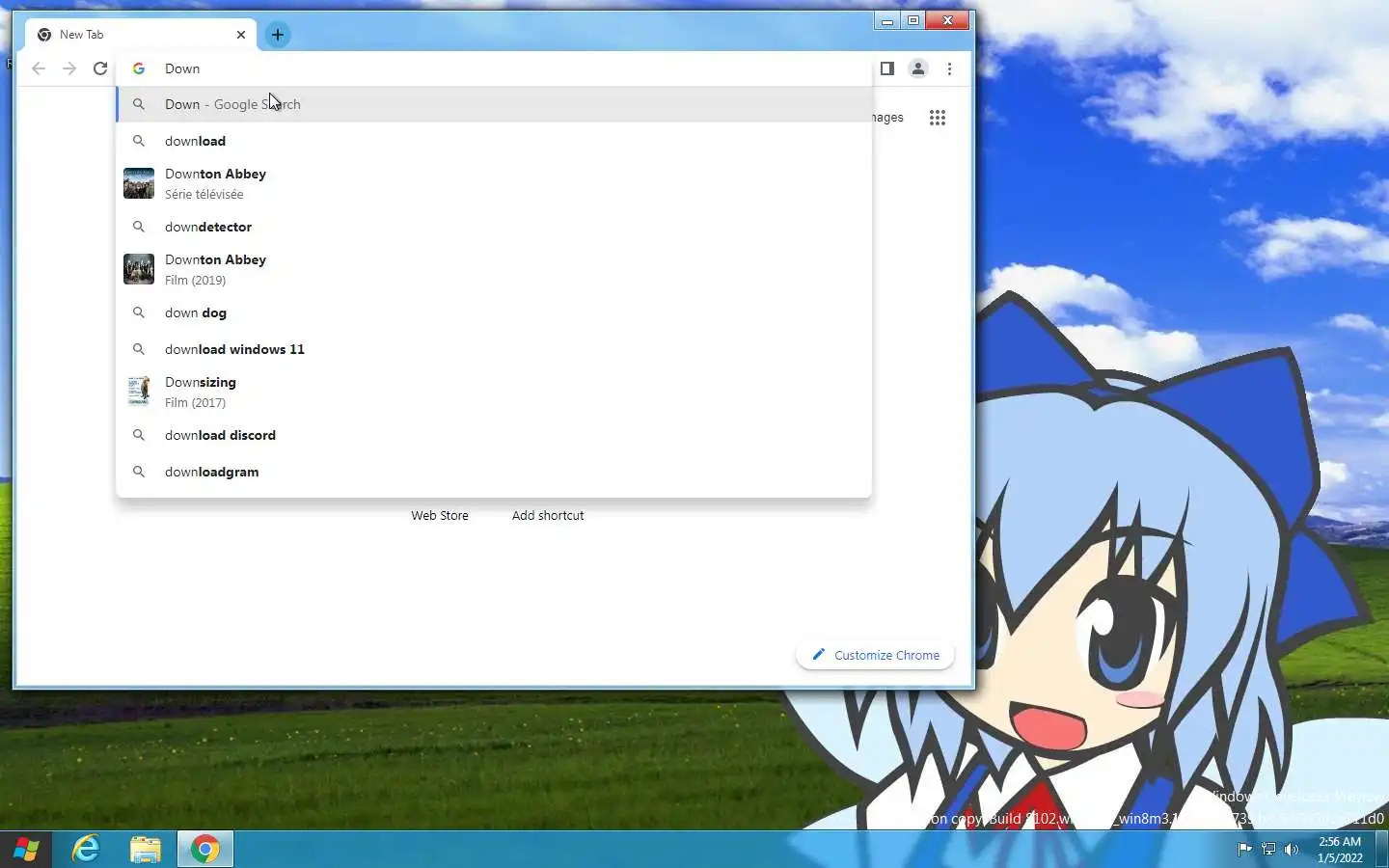Open File Explorer from the taskbar

146,850
